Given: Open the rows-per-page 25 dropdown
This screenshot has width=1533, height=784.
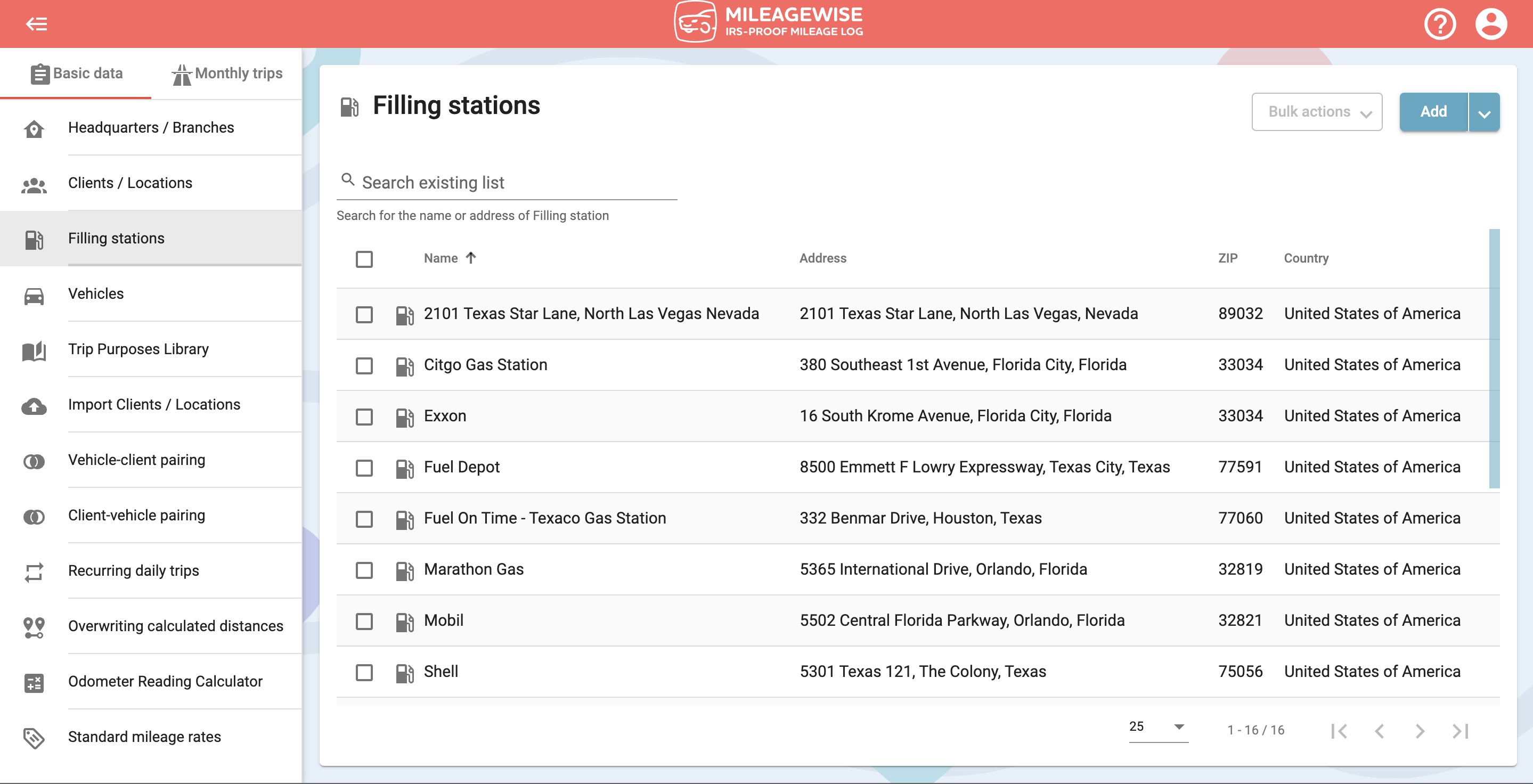Looking at the screenshot, I should [x=1157, y=727].
